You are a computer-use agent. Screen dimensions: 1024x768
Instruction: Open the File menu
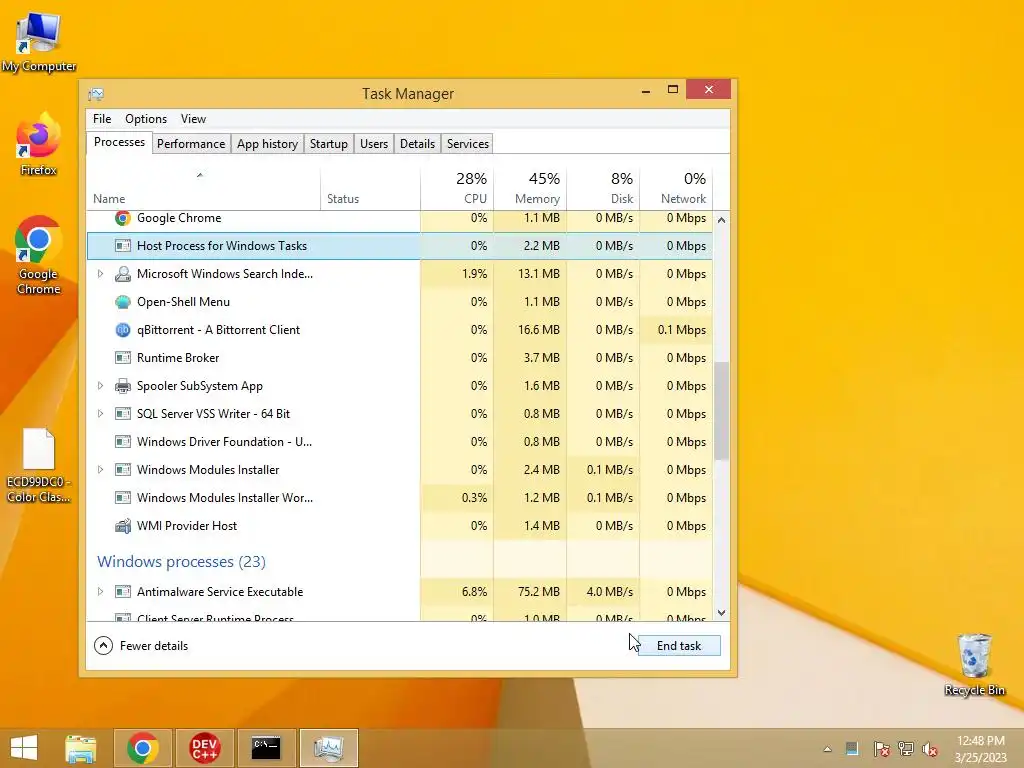[102, 119]
